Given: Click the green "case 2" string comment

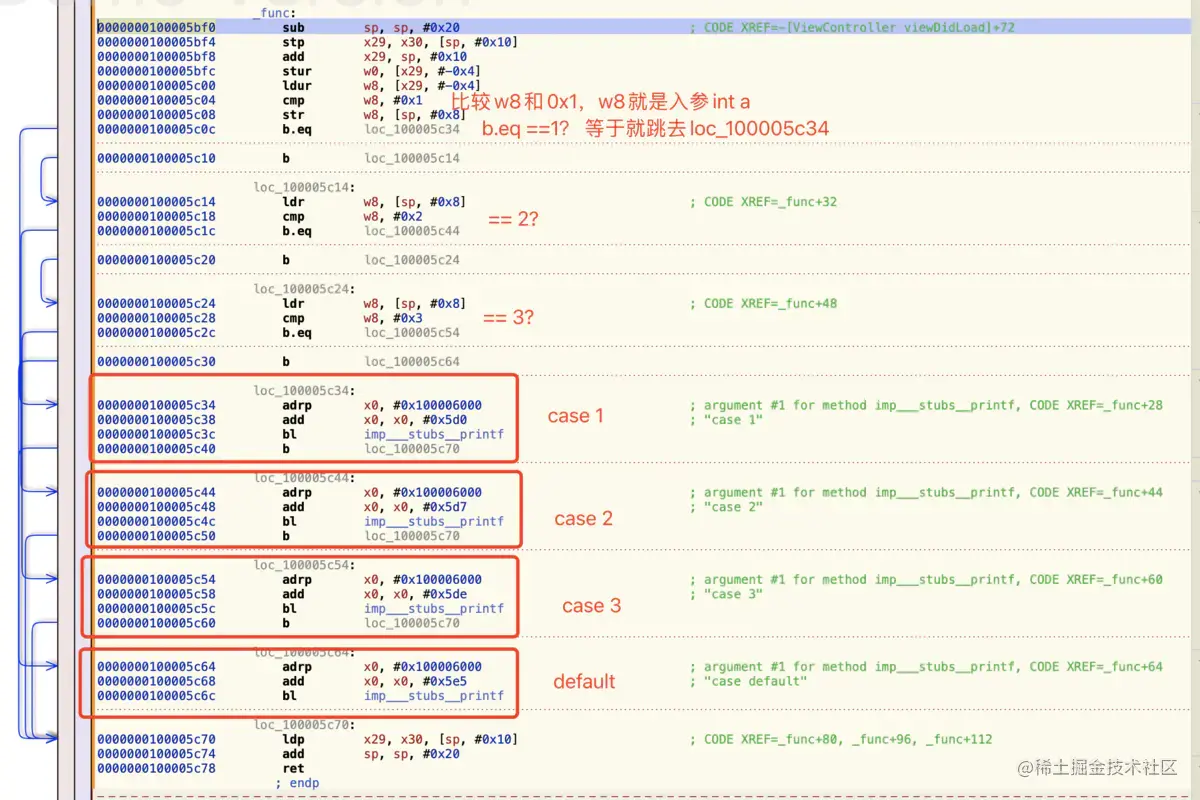Looking at the screenshot, I should [x=727, y=507].
